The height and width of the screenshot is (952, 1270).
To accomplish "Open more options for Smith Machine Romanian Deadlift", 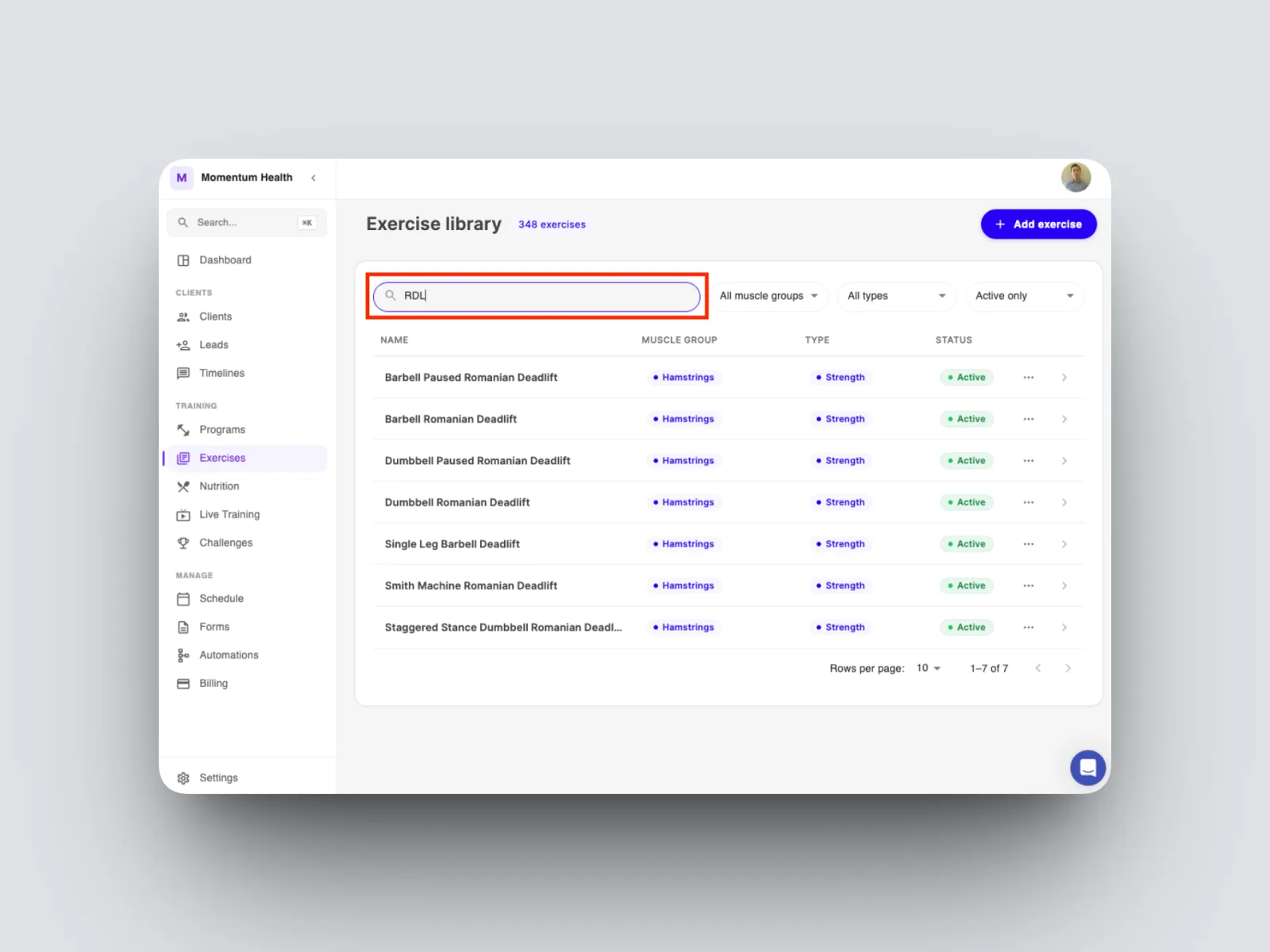I will (1029, 585).
